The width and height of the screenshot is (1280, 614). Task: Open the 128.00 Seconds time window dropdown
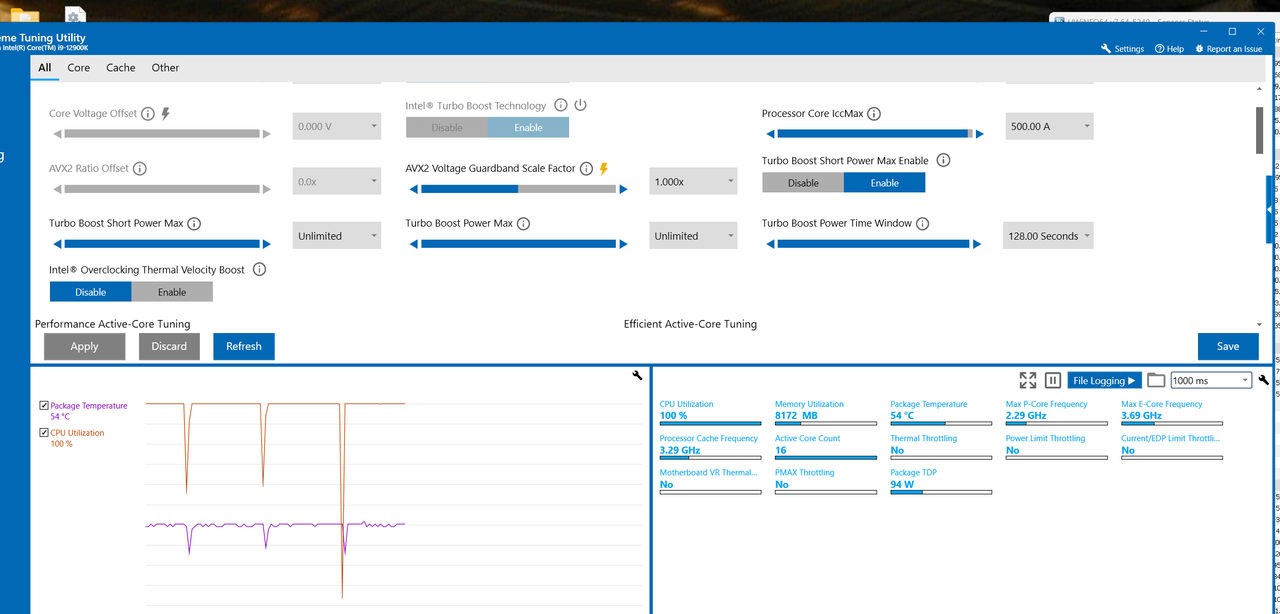click(1049, 236)
